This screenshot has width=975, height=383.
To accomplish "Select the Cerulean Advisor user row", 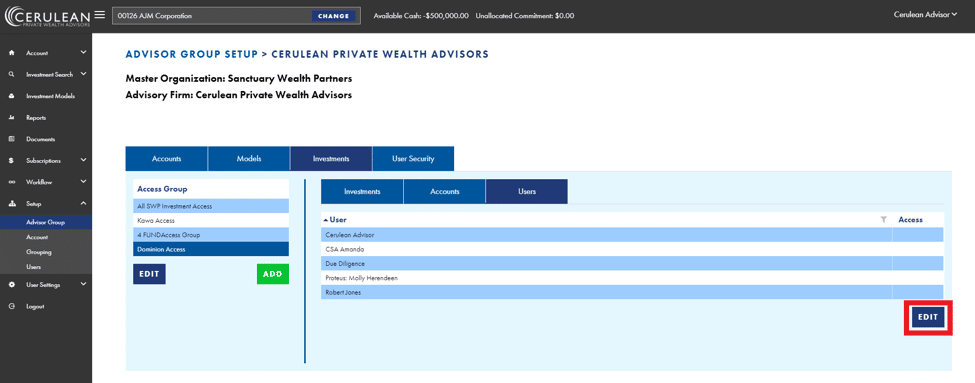I will pos(632,234).
